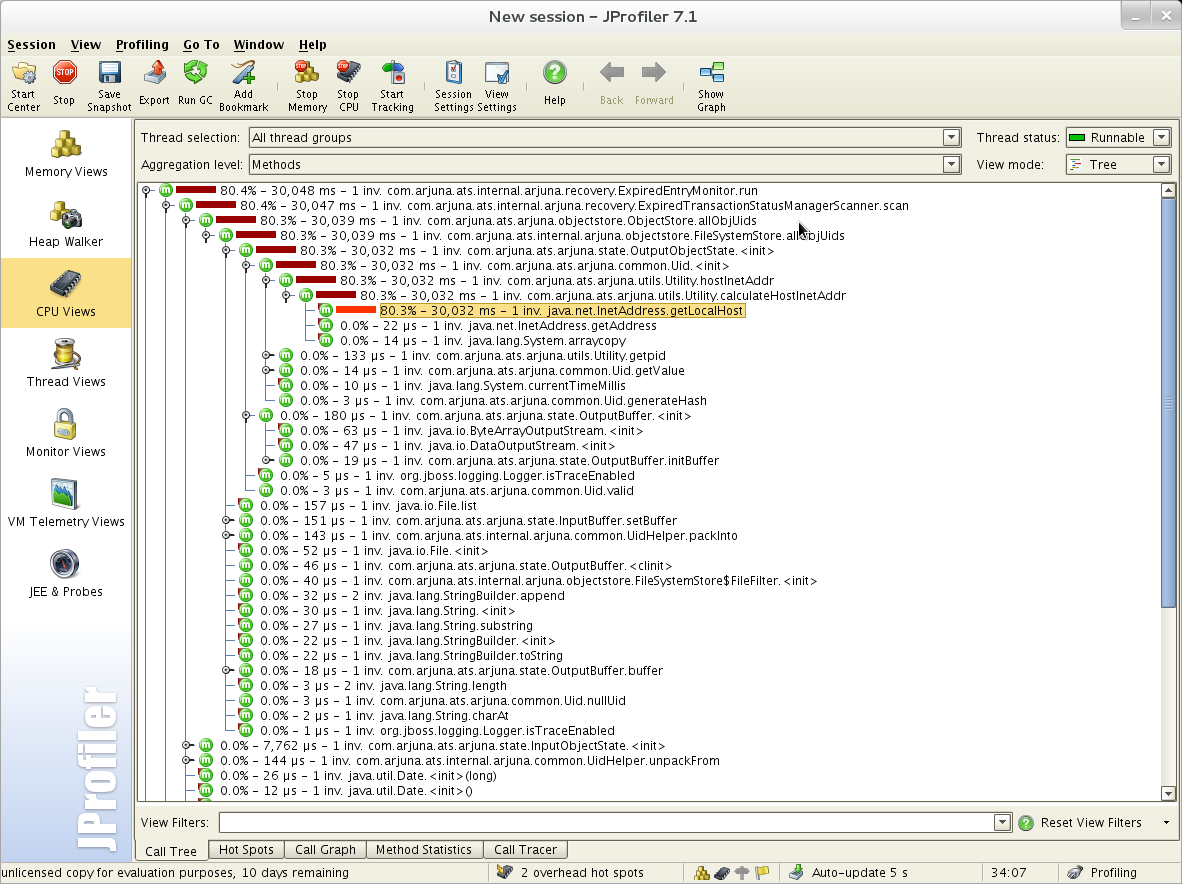Switch to the Call Tracer tab

click(x=525, y=849)
